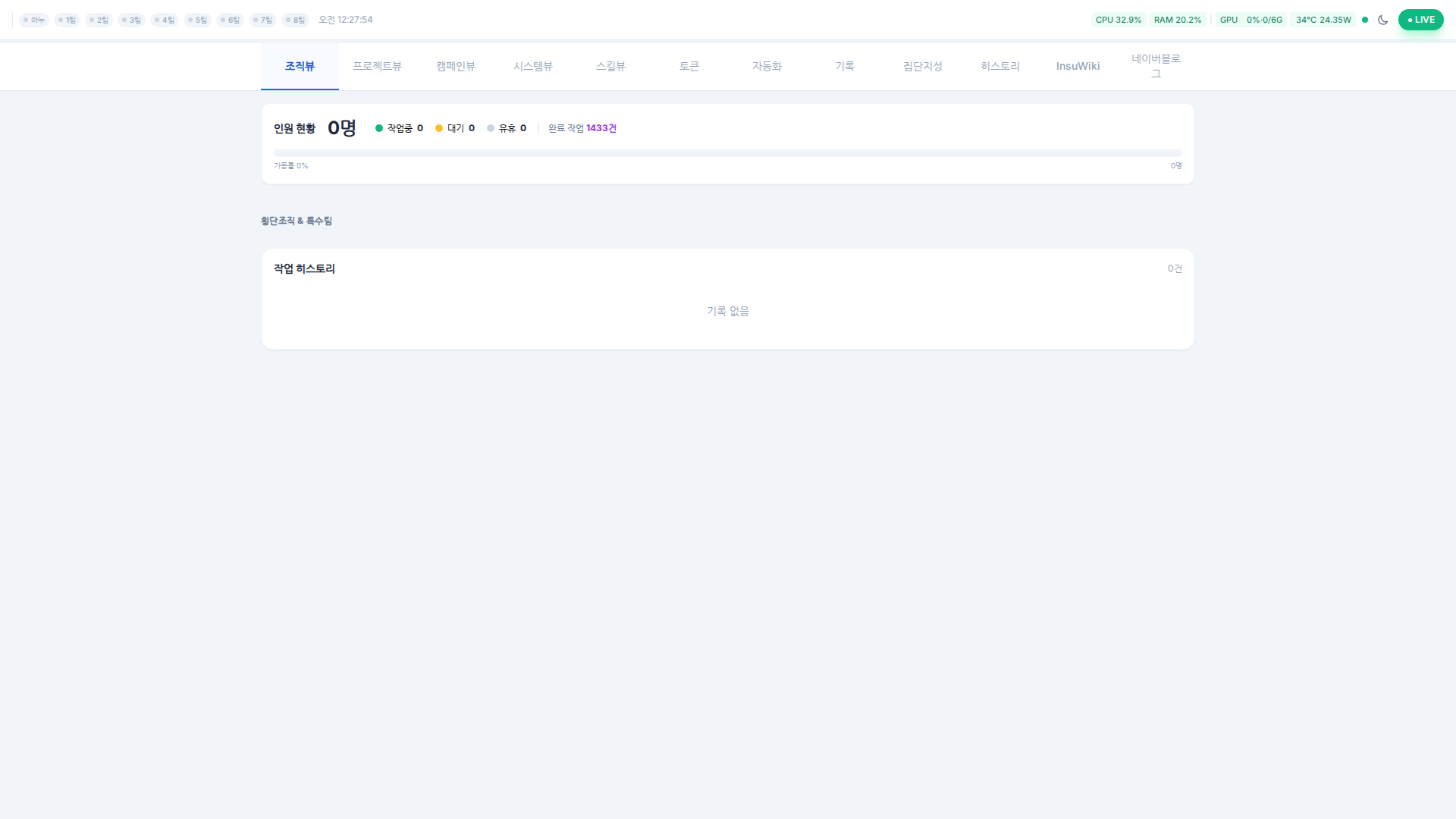Screen dimensions: 1456x819
Task: Click the CPU usage indicator
Action: point(1118,20)
